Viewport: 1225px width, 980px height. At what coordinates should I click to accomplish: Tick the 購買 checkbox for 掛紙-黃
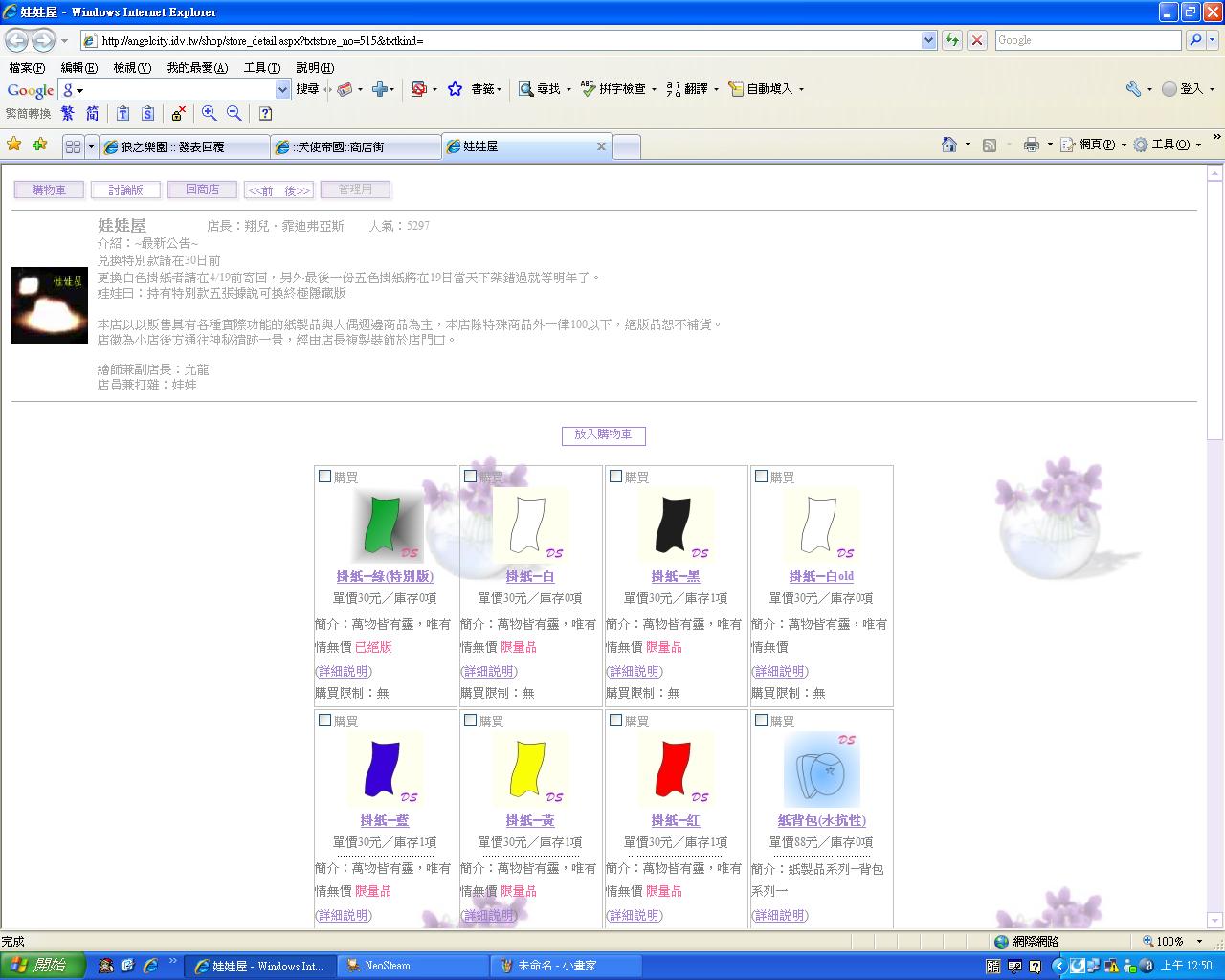pos(470,720)
